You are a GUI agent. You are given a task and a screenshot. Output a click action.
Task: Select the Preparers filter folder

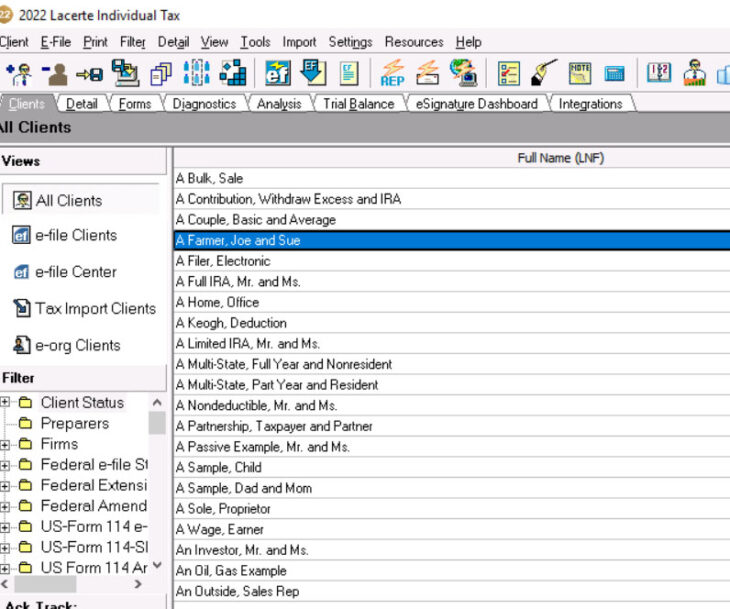[x=74, y=423]
